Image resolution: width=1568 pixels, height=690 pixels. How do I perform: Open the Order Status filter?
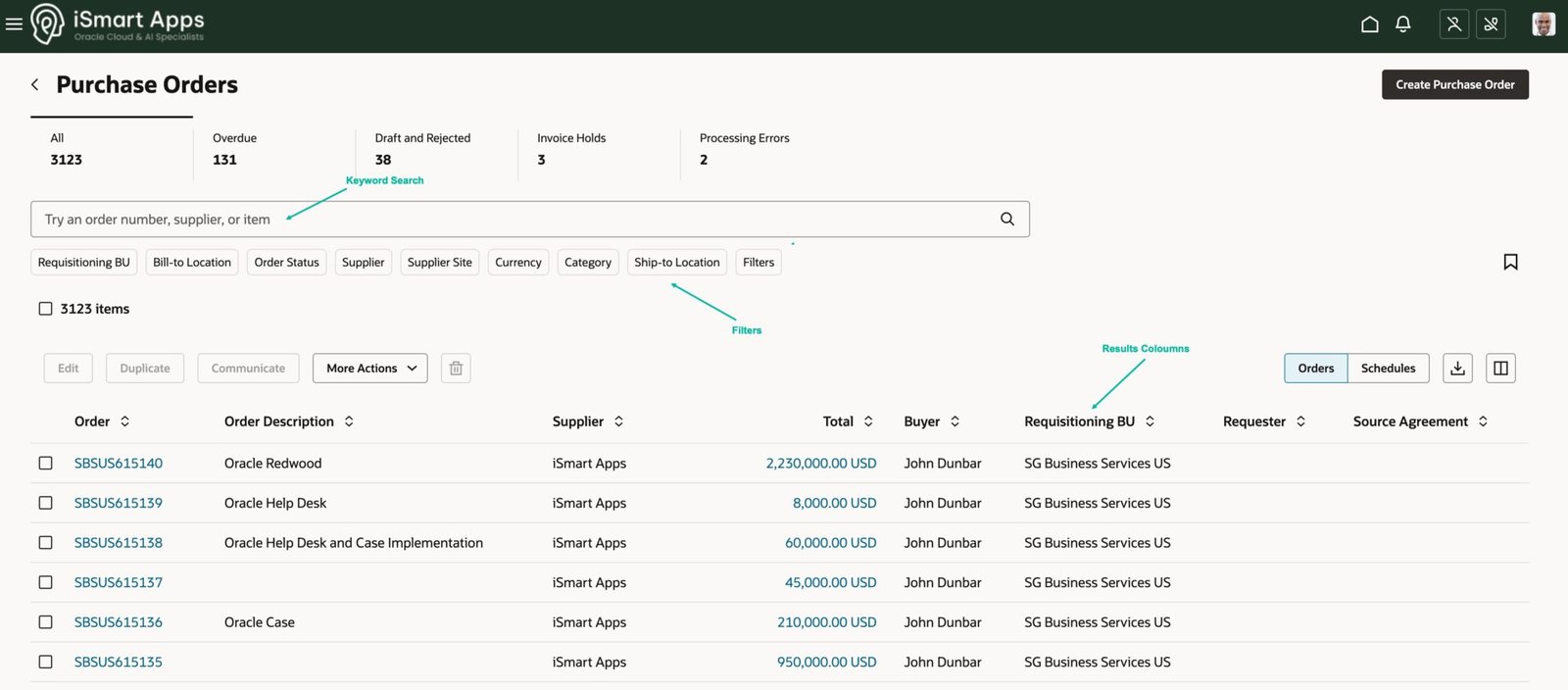tap(287, 262)
